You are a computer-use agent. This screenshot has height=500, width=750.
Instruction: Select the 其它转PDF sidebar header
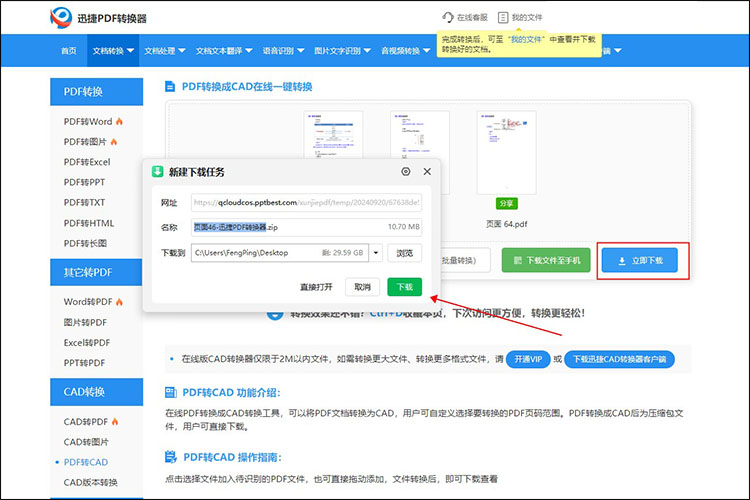(97, 272)
